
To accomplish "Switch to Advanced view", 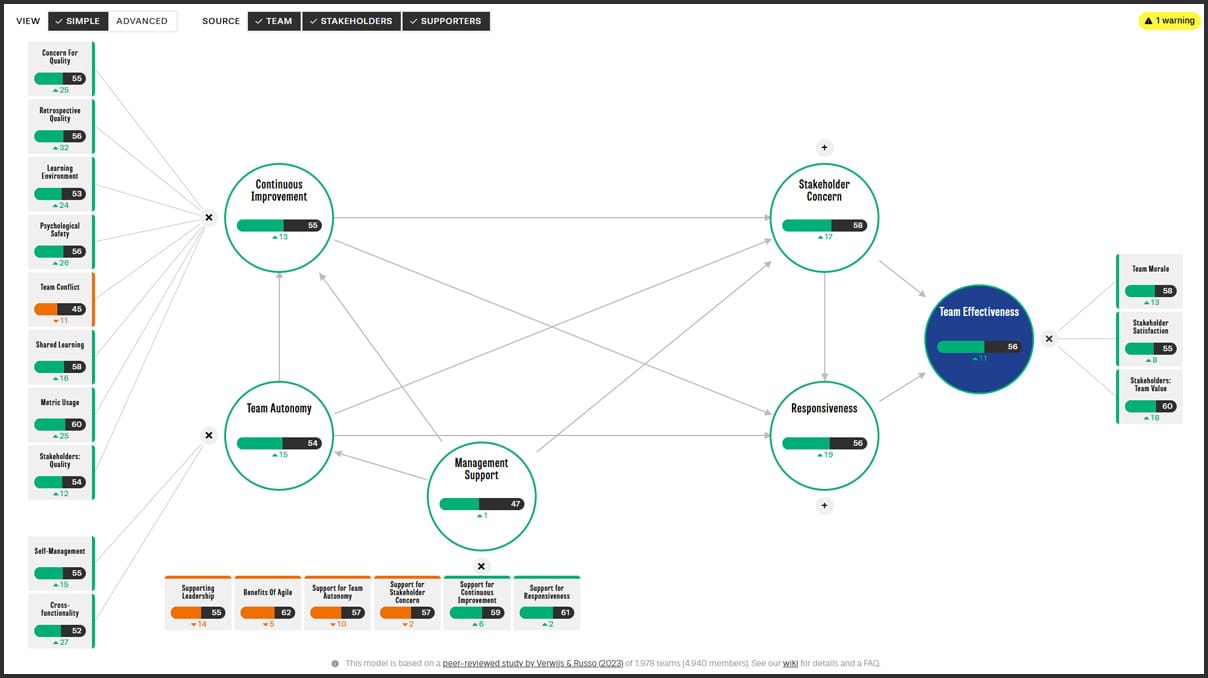I will [142, 21].
